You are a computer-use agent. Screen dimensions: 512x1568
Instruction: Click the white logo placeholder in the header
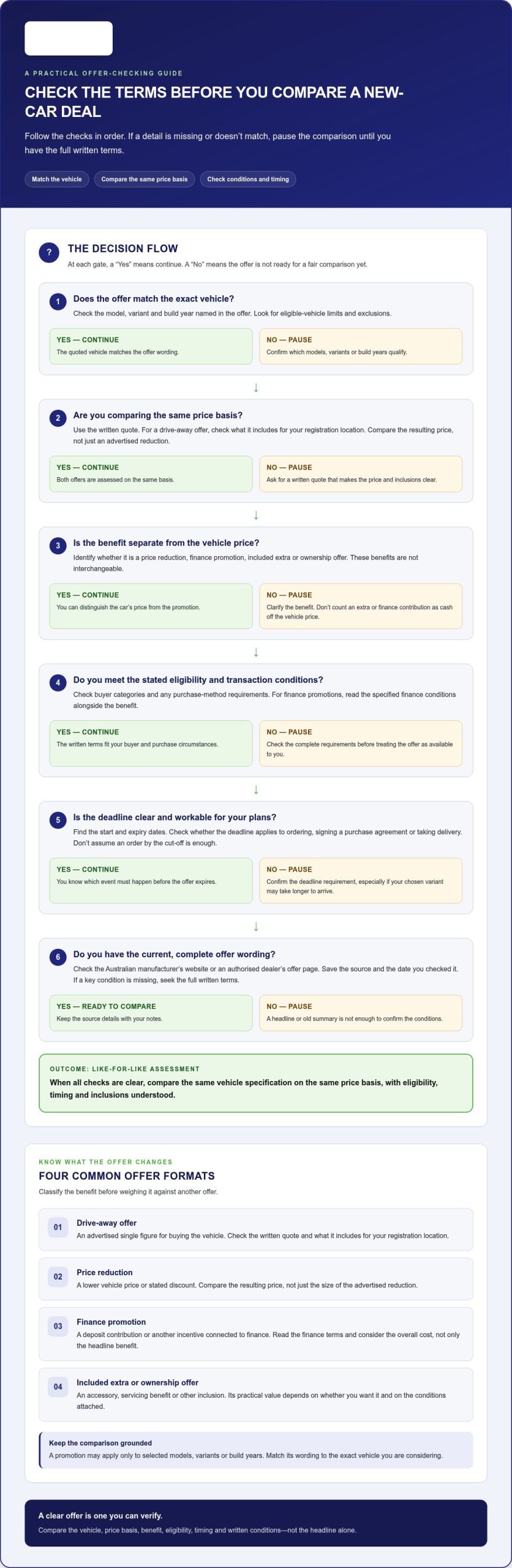tap(69, 39)
